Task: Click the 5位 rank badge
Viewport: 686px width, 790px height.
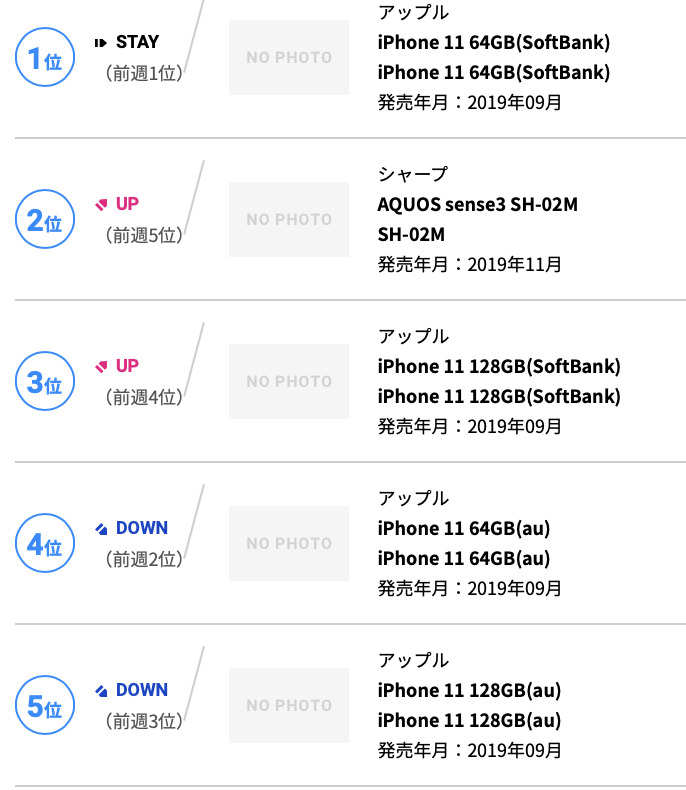Action: click(x=45, y=705)
